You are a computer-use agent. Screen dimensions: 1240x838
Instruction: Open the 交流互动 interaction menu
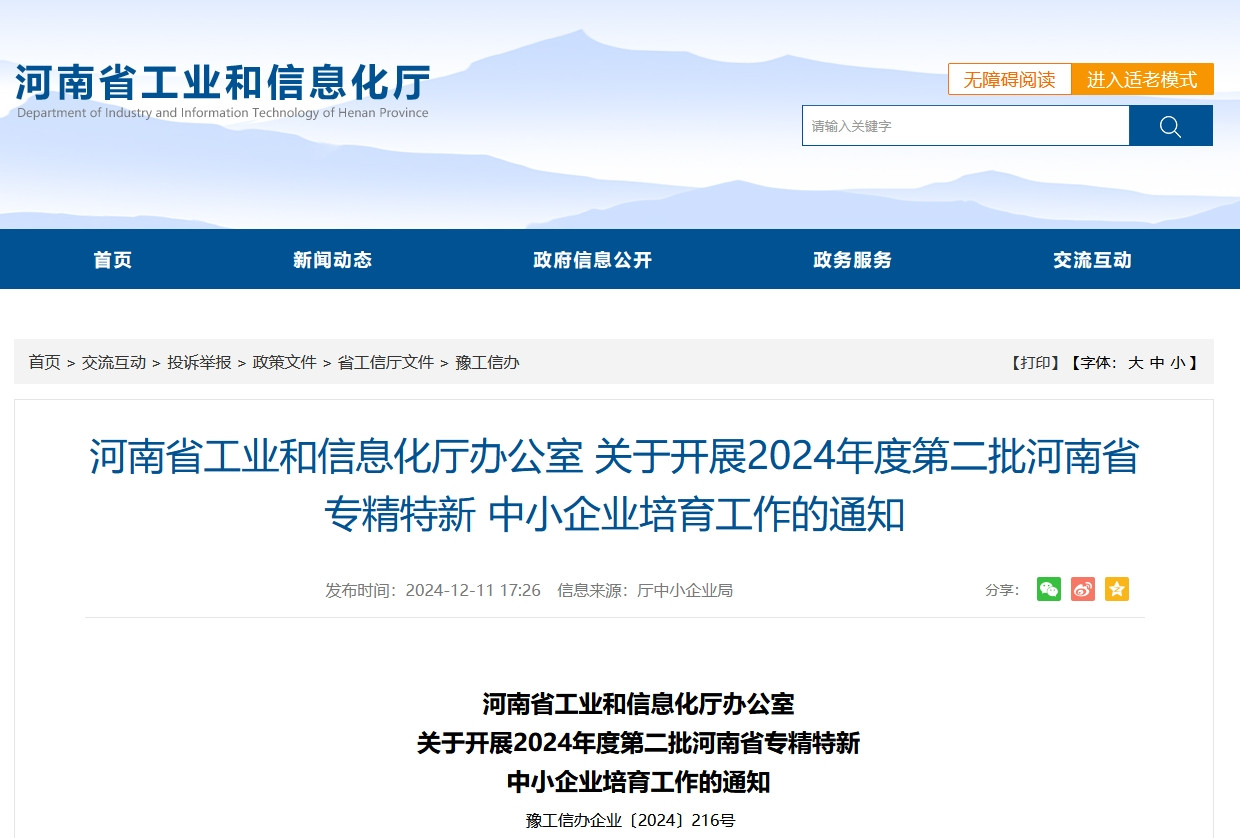1092,259
